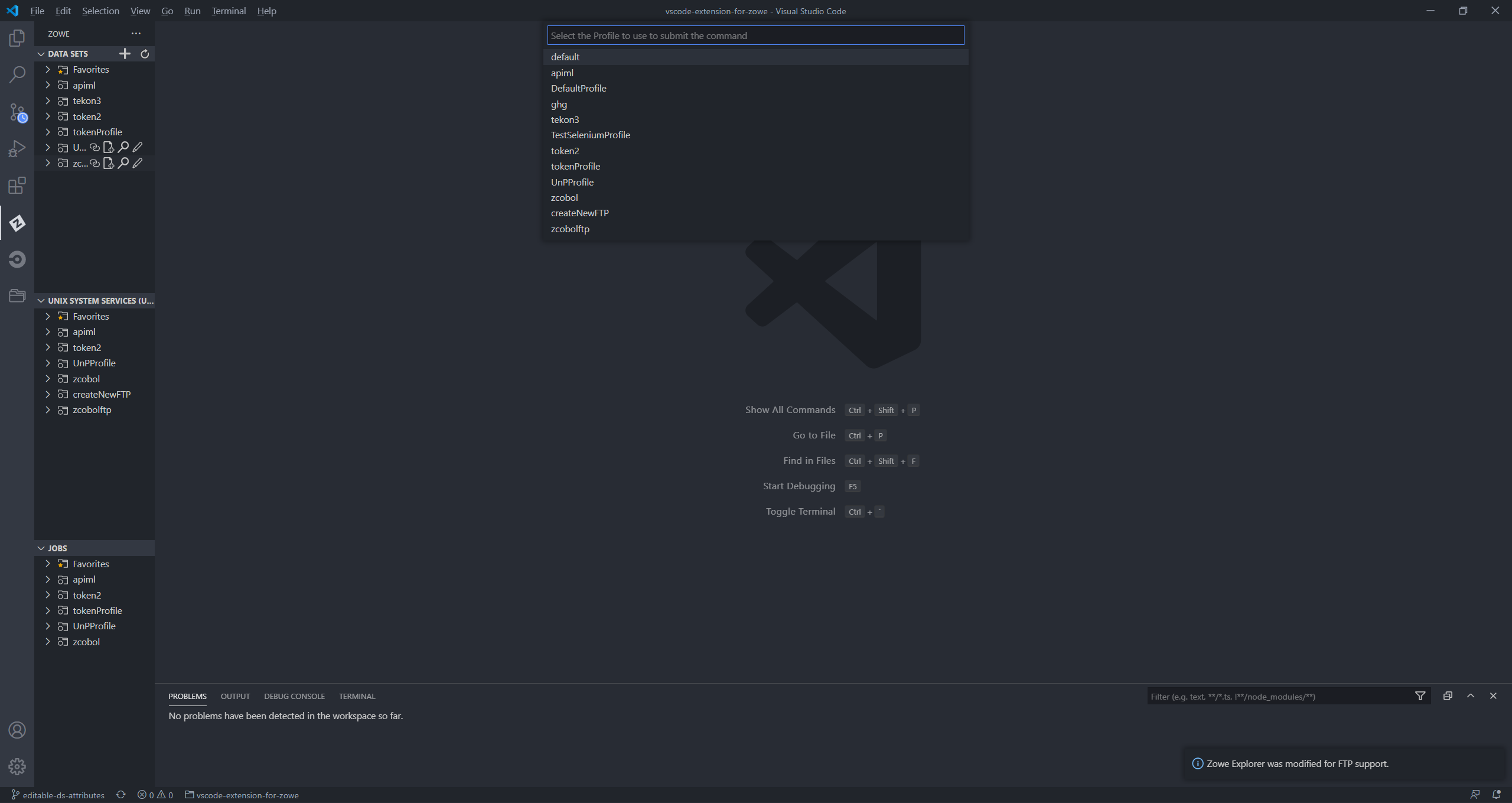Open the Zowe Explorer sidebar icon
Image resolution: width=1512 pixels, height=803 pixels.
point(17,223)
